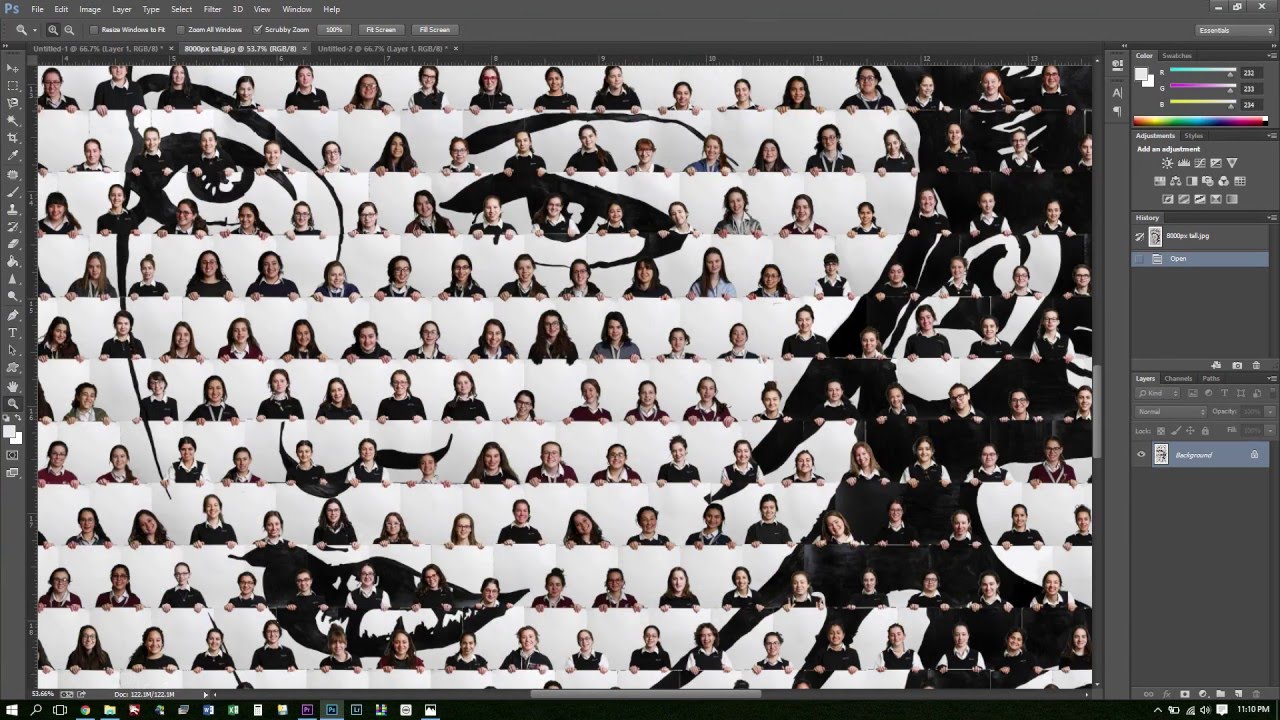The width and height of the screenshot is (1280, 720).
Task: Click the Fill Screen button
Action: point(435,30)
